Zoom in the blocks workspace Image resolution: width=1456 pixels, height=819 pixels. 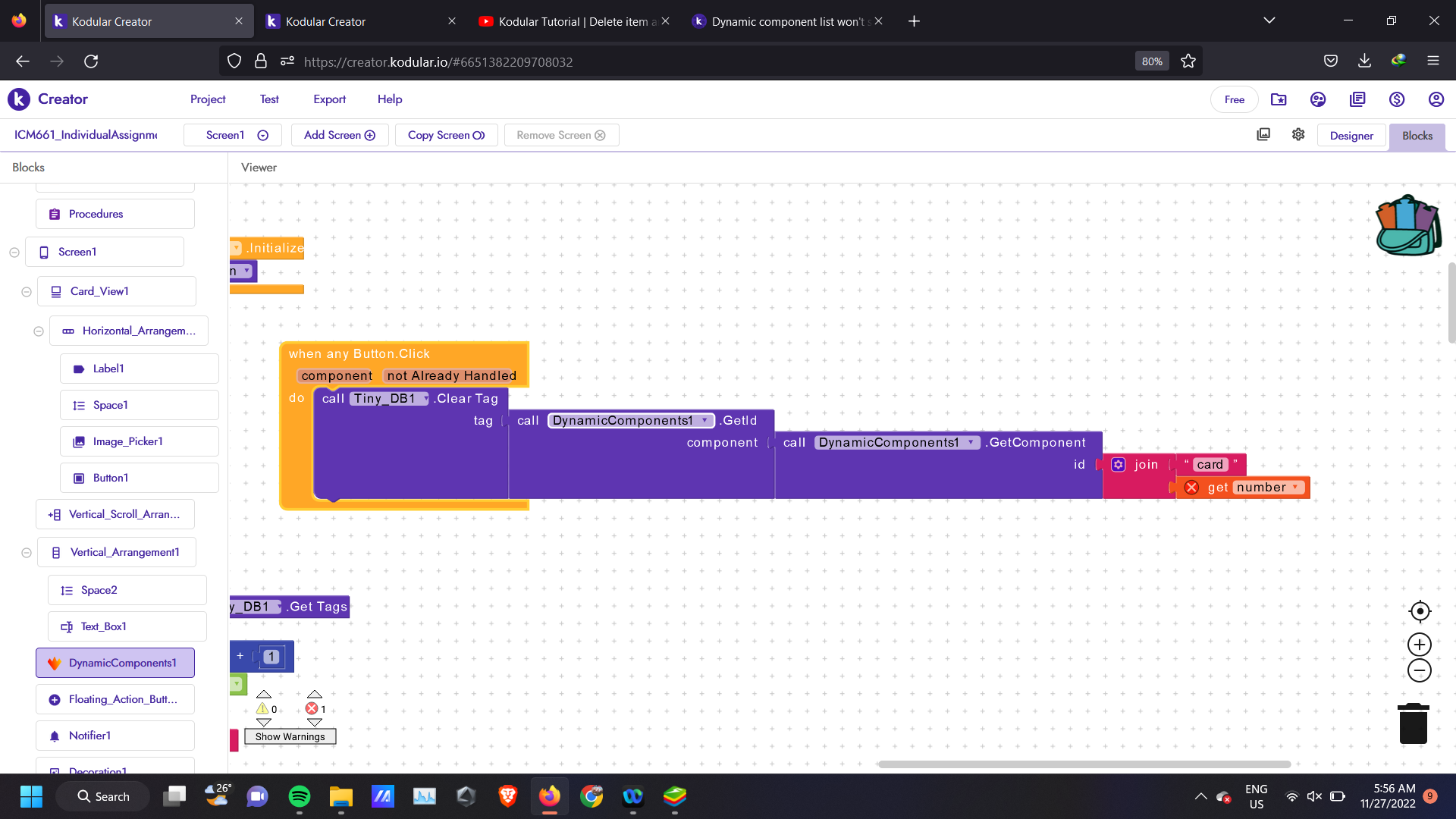pos(1420,645)
